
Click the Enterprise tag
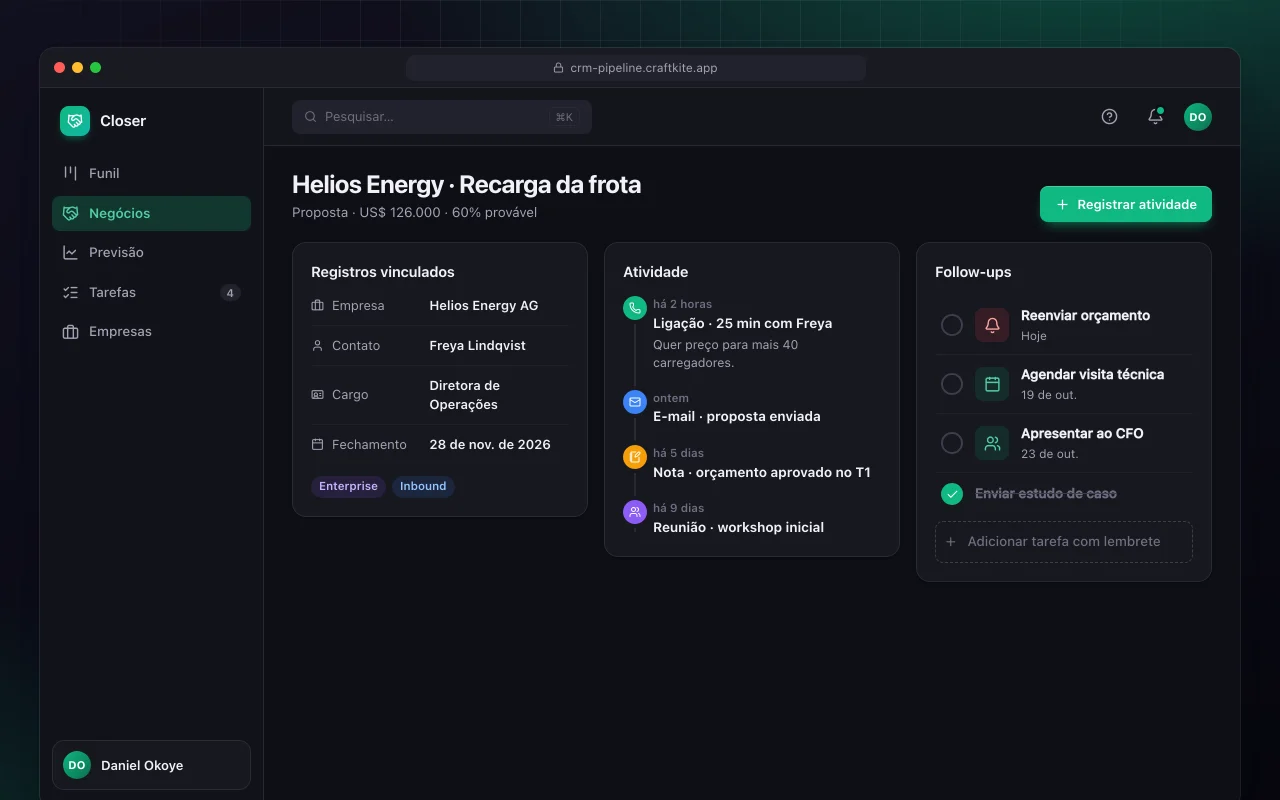click(348, 487)
